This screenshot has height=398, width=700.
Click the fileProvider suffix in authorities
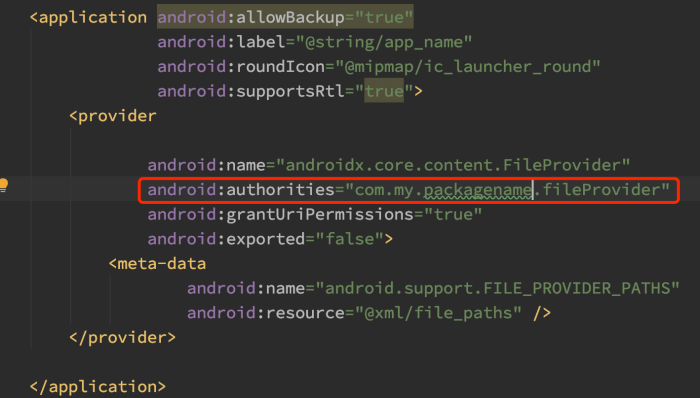(601, 190)
